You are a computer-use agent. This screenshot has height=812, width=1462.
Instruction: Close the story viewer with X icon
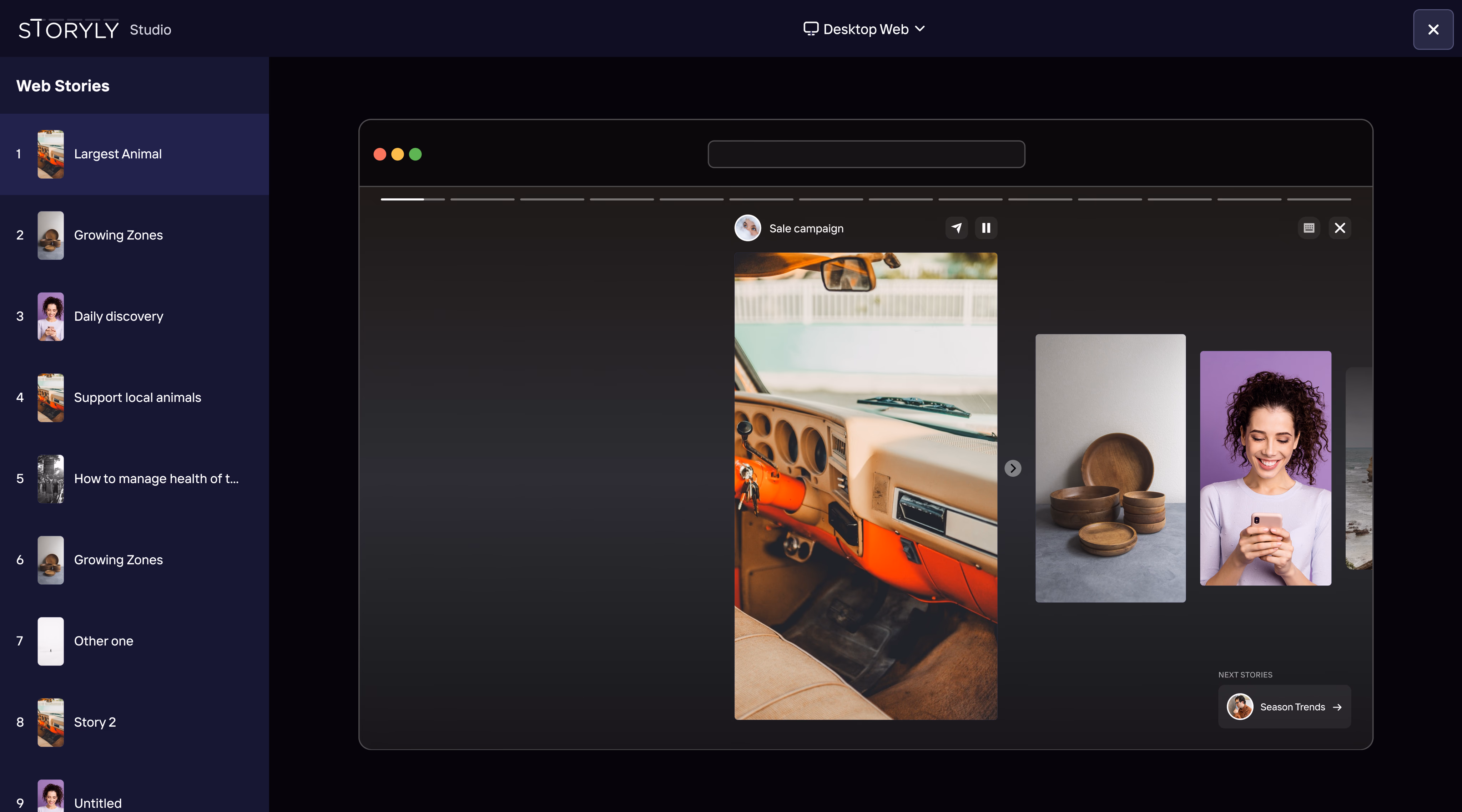(1340, 228)
